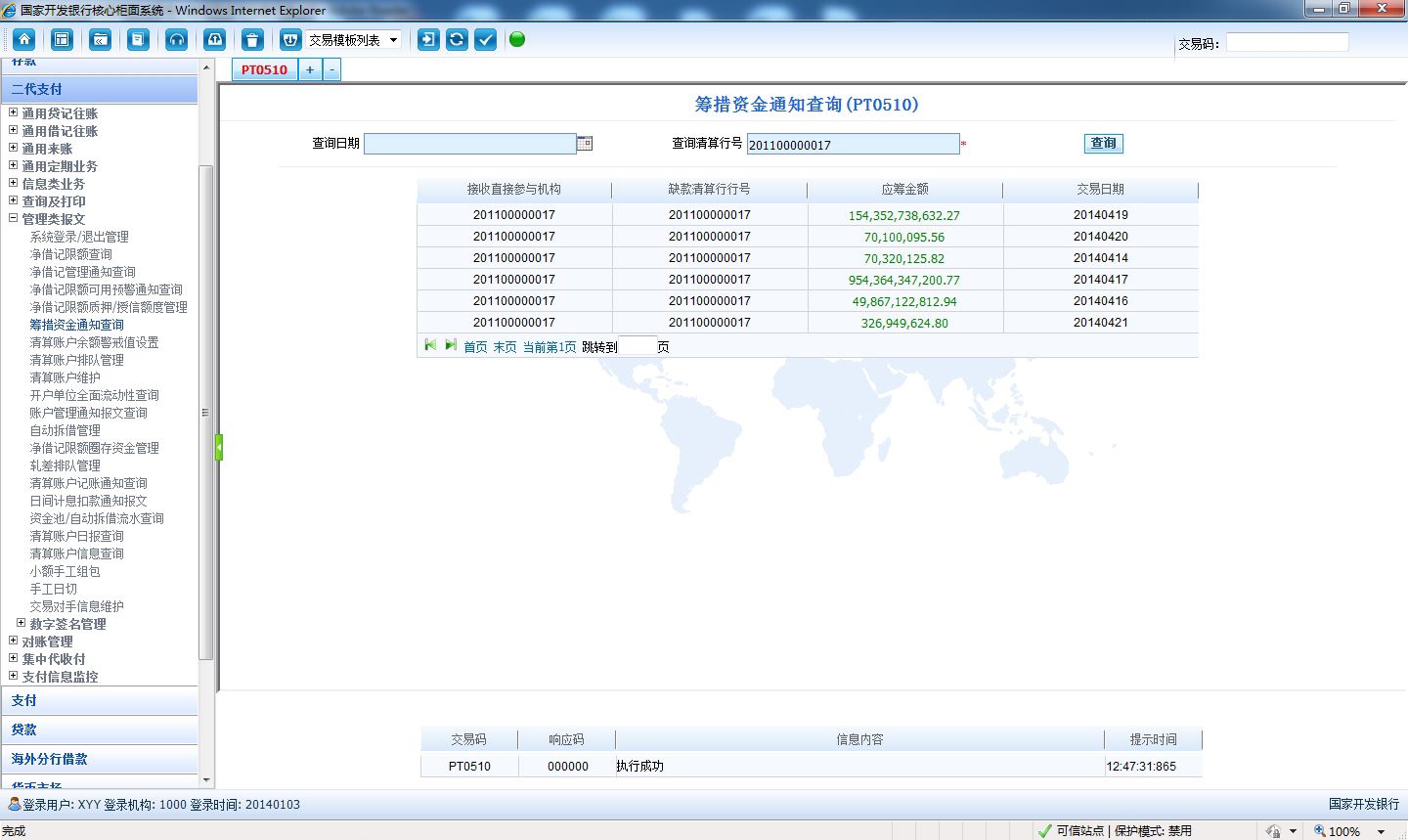Select the date cell 20140421

[x=1100, y=323]
